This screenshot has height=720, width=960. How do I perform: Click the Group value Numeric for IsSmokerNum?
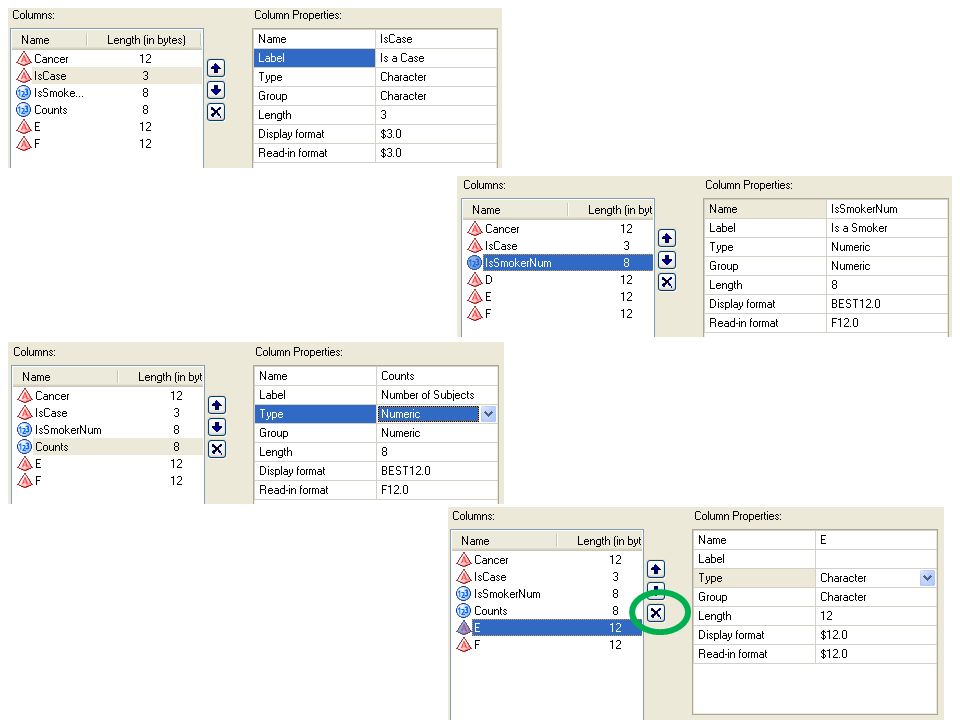coord(887,266)
